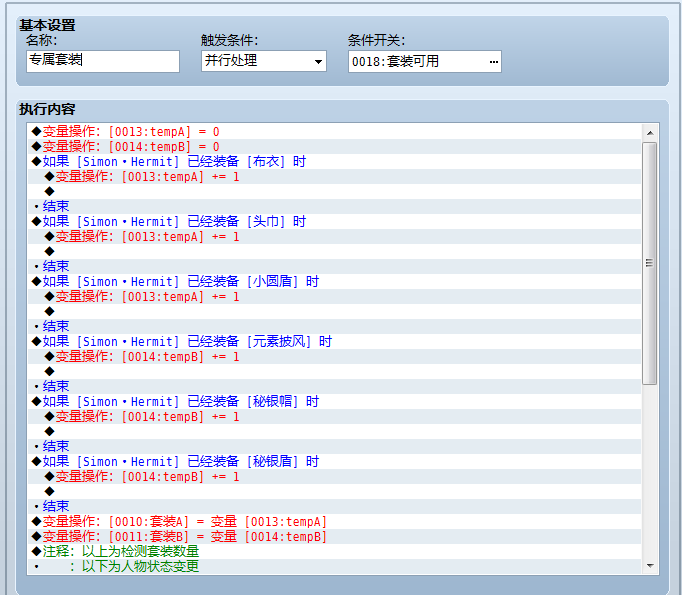Viewport: 682px width, 595px height.
Task: Select the 结束 line after 布衣 block
Action: pyautogui.click(x=334, y=207)
